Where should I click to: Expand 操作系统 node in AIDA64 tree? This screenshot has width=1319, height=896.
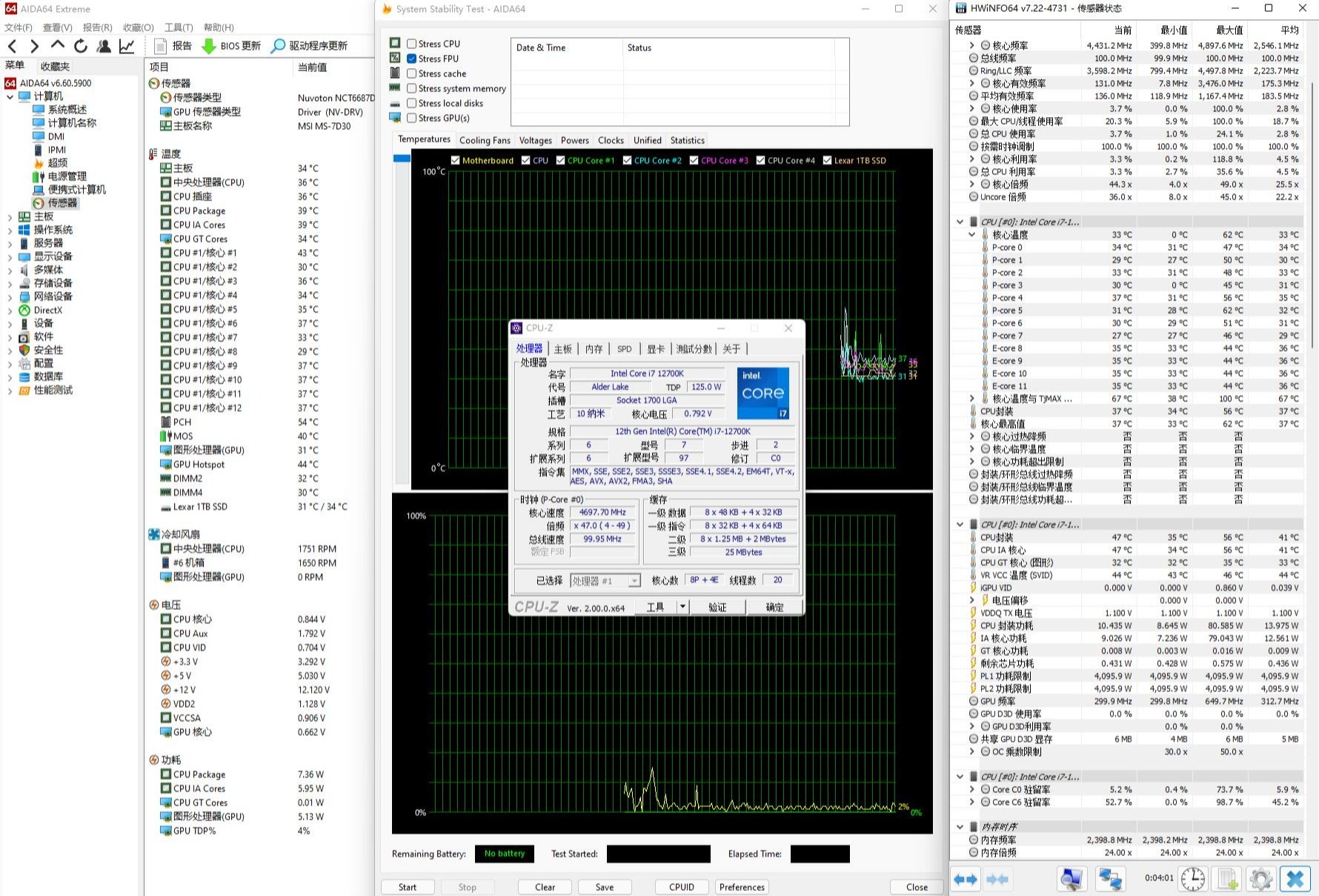point(10,230)
